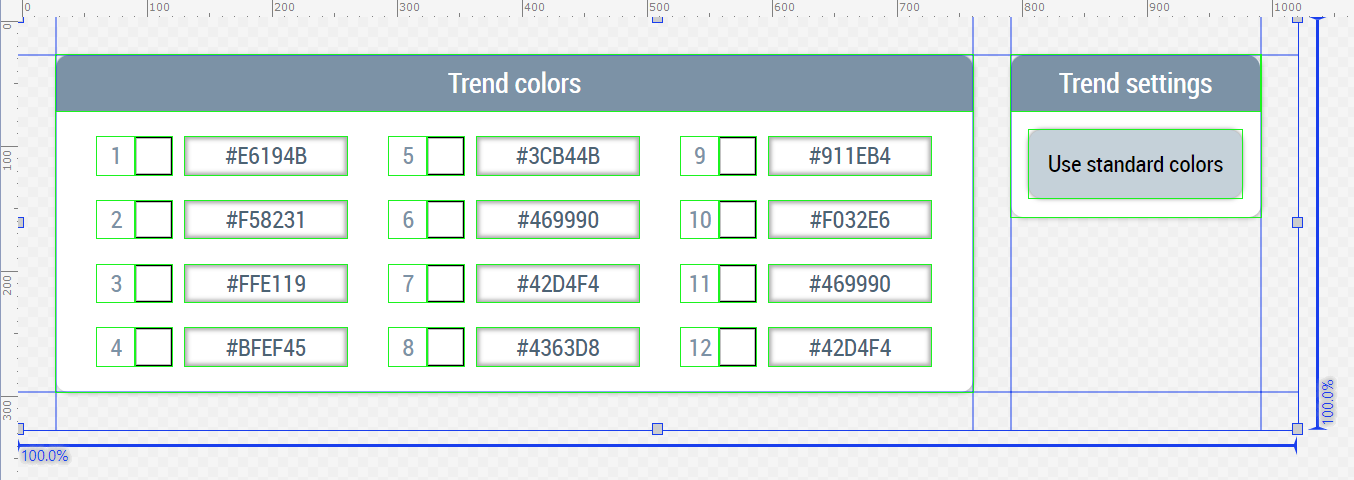Choose the color swatch for trend 10
The height and width of the screenshot is (480, 1354).
(x=738, y=220)
